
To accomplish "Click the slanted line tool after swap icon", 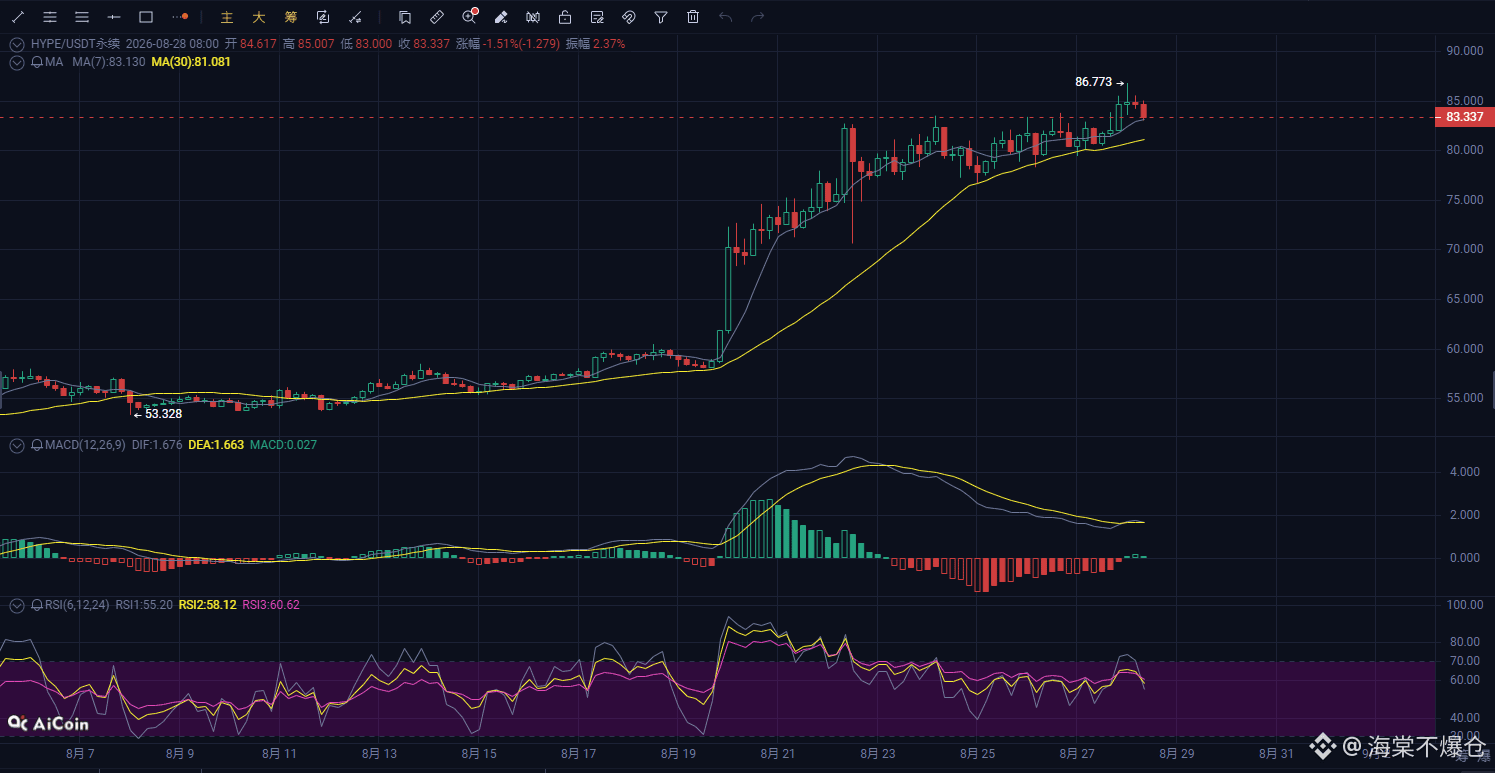I will pyautogui.click(x=355, y=17).
